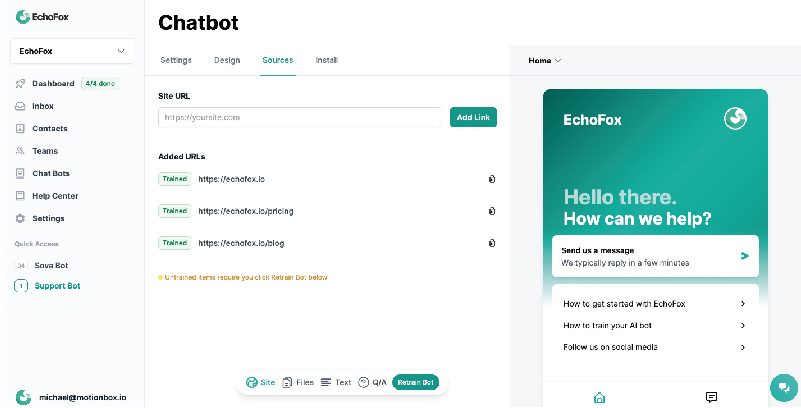Image resolution: width=801 pixels, height=408 pixels.
Task: Click the Add Link button
Action: click(473, 117)
